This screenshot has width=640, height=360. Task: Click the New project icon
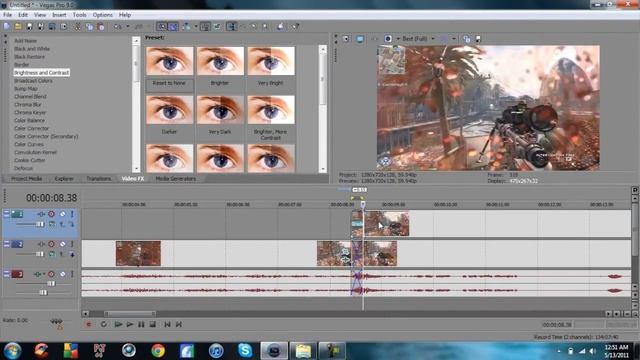tap(7, 27)
